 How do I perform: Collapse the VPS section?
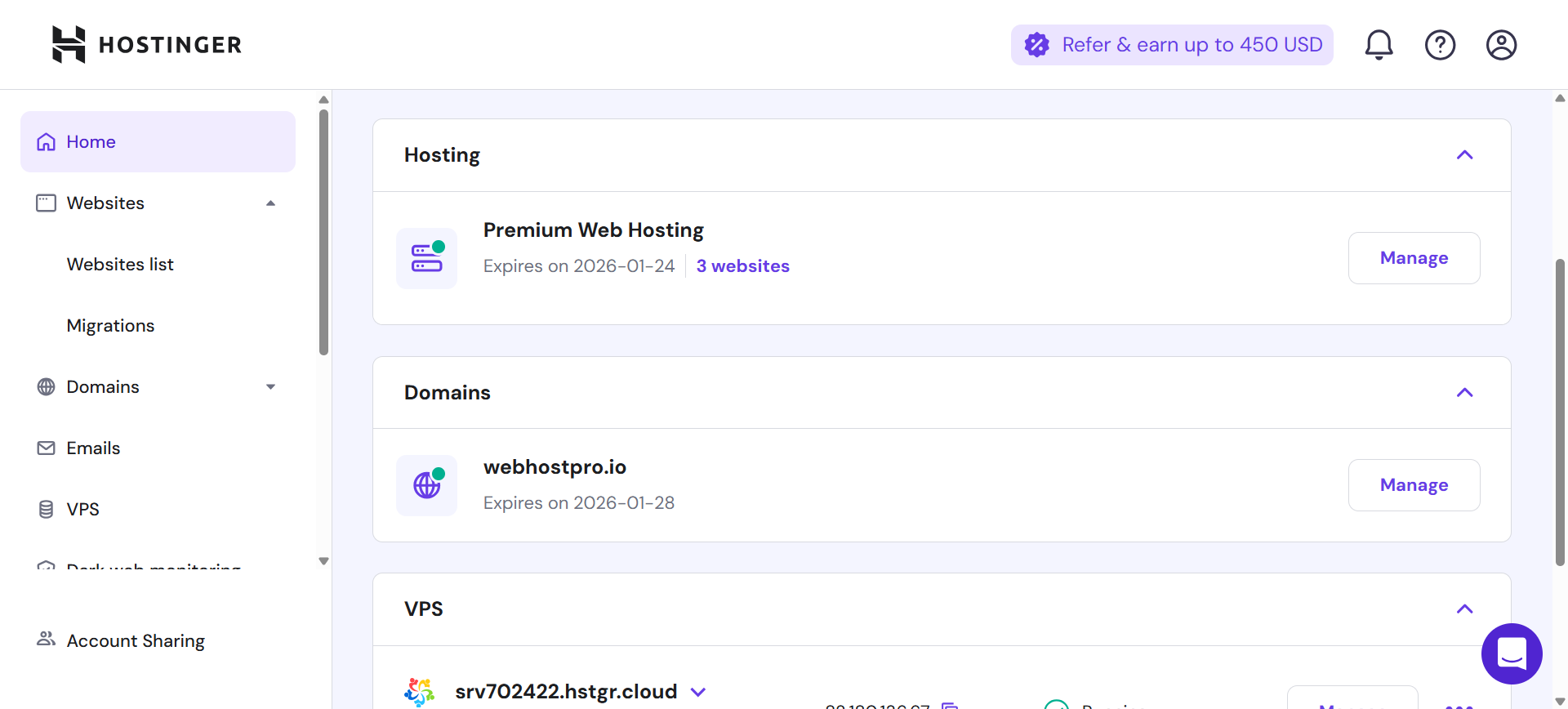tap(1465, 609)
